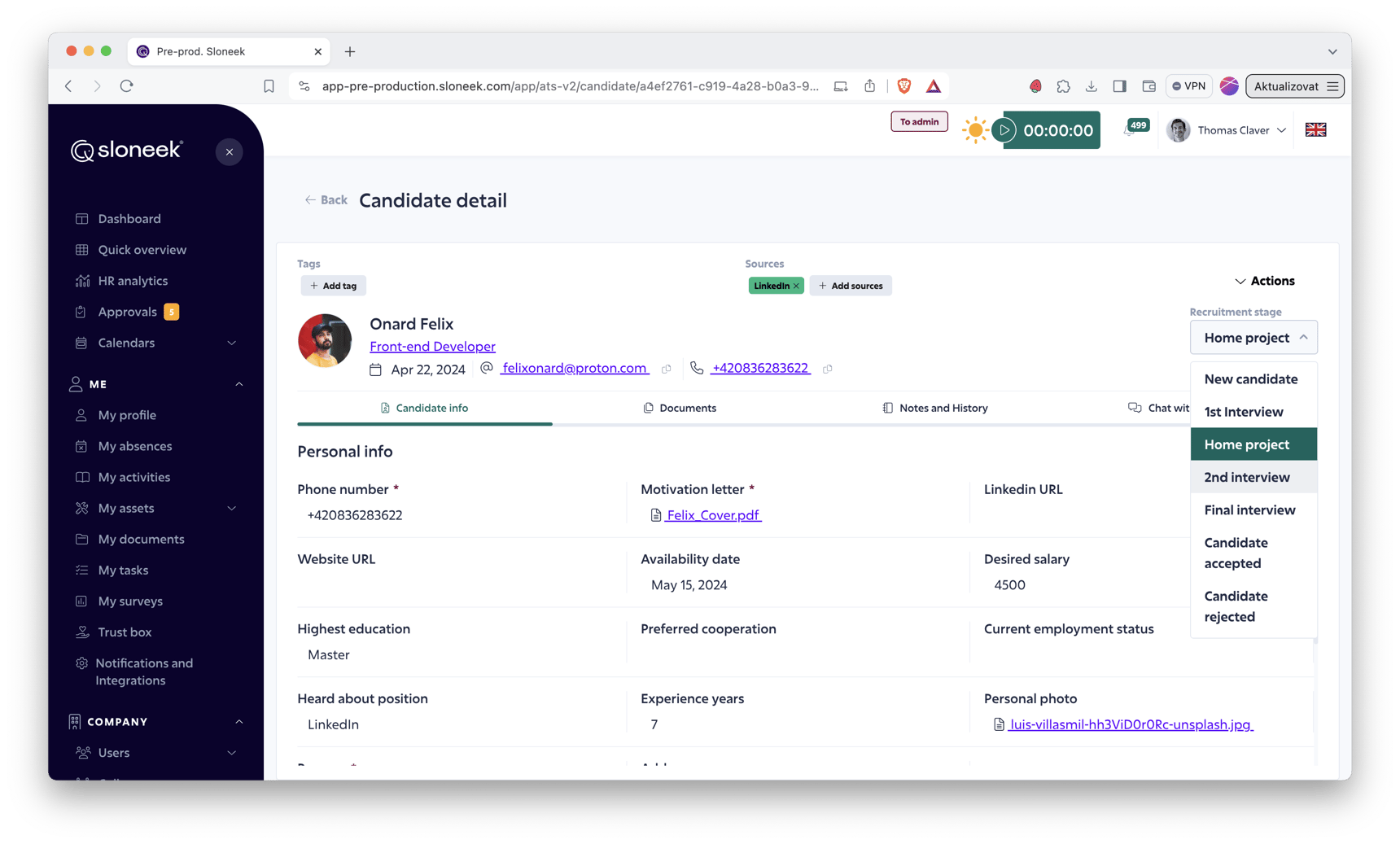Toggle the Recruitment stage Home project dropdown
1400x844 pixels.
(1253, 338)
